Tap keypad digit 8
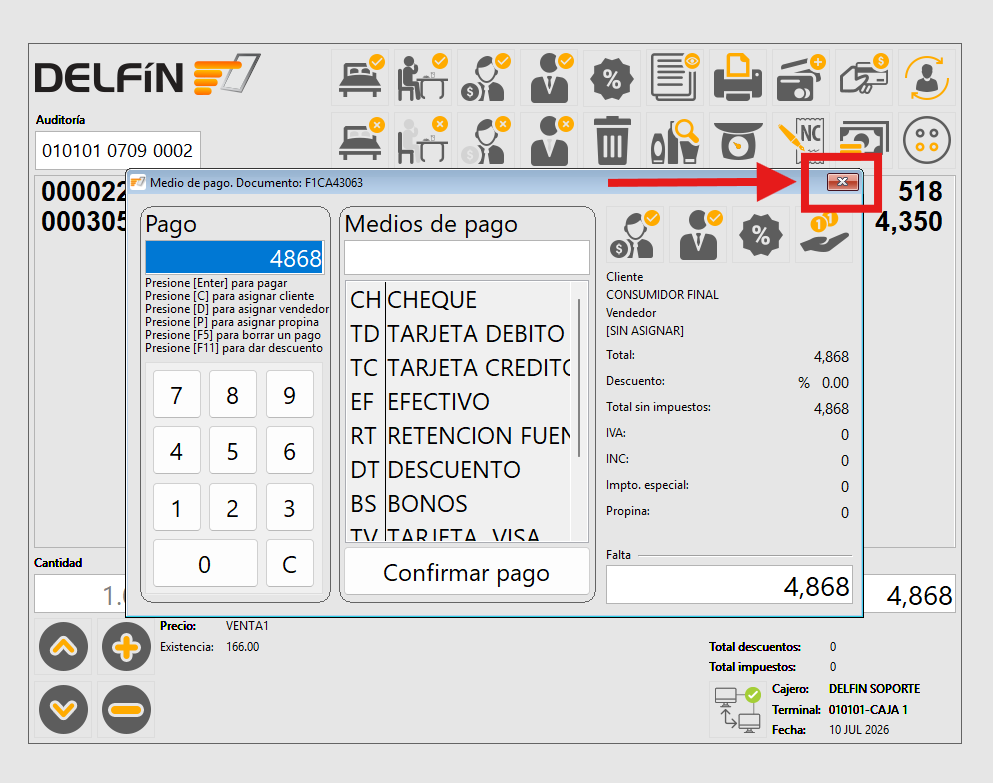The image size is (993, 783). (x=232, y=395)
